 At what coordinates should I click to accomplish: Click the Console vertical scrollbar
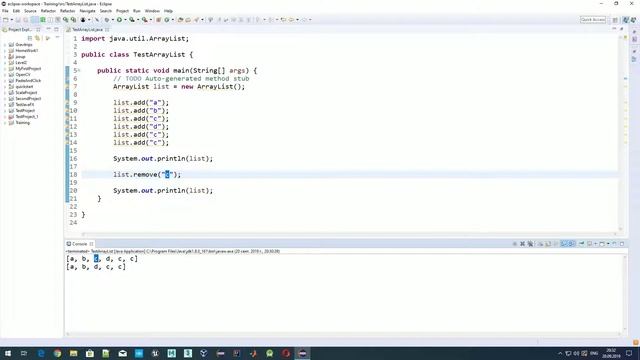(624, 292)
